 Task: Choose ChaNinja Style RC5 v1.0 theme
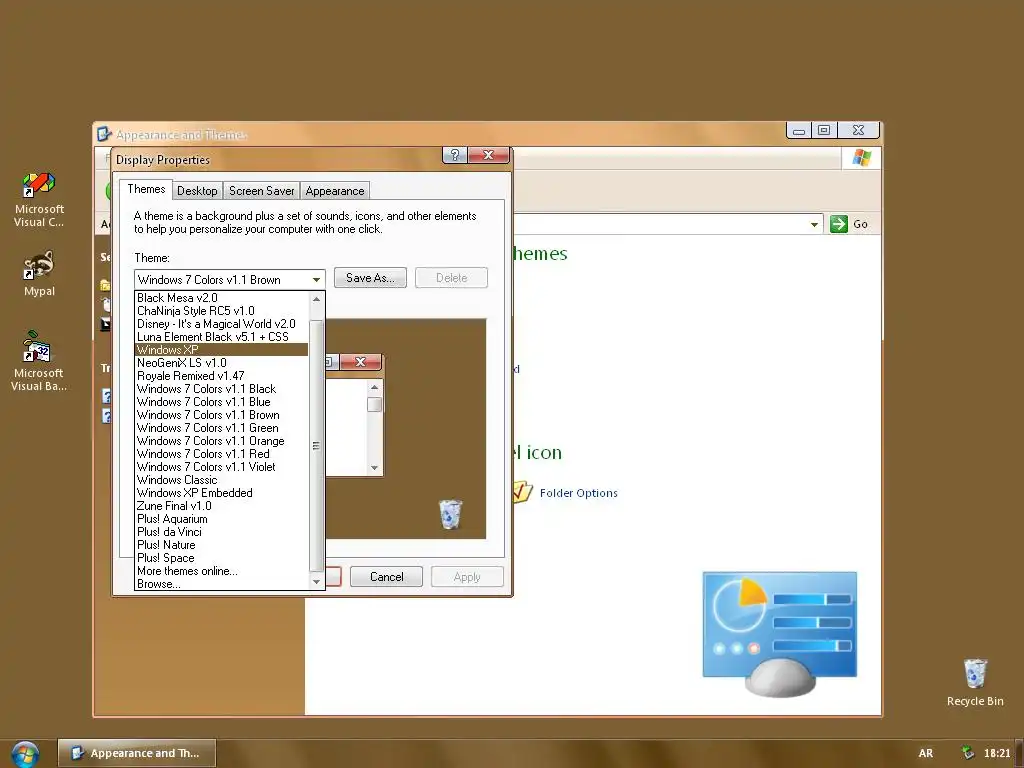click(221, 311)
